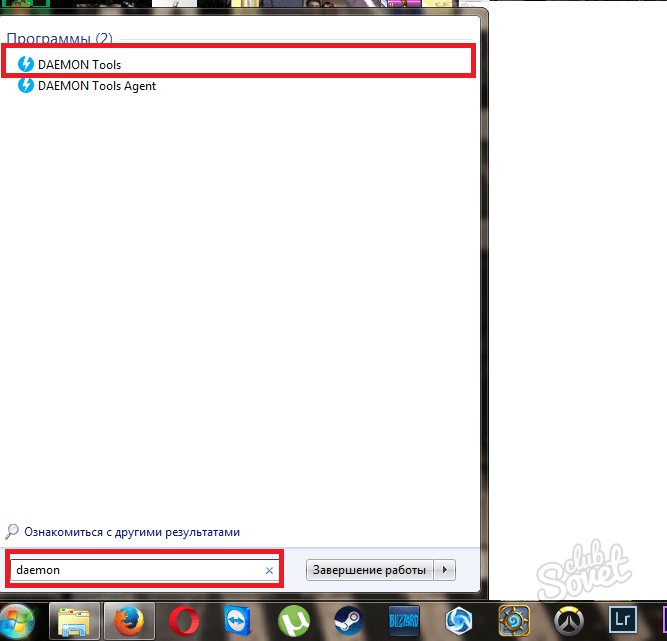Clear the search text with the X

[x=269, y=570]
